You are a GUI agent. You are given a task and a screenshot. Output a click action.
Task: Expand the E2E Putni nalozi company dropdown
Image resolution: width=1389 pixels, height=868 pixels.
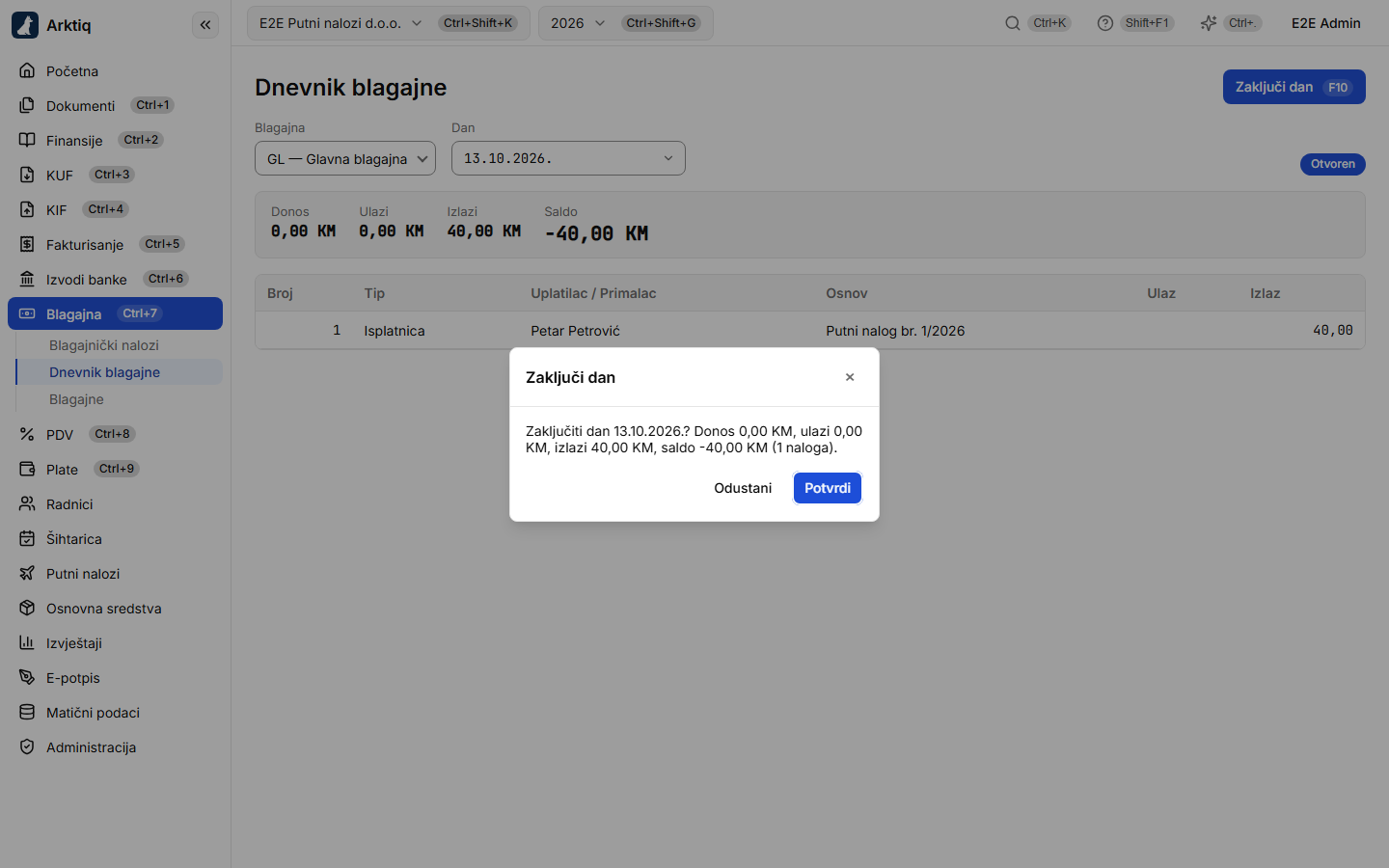389,23
